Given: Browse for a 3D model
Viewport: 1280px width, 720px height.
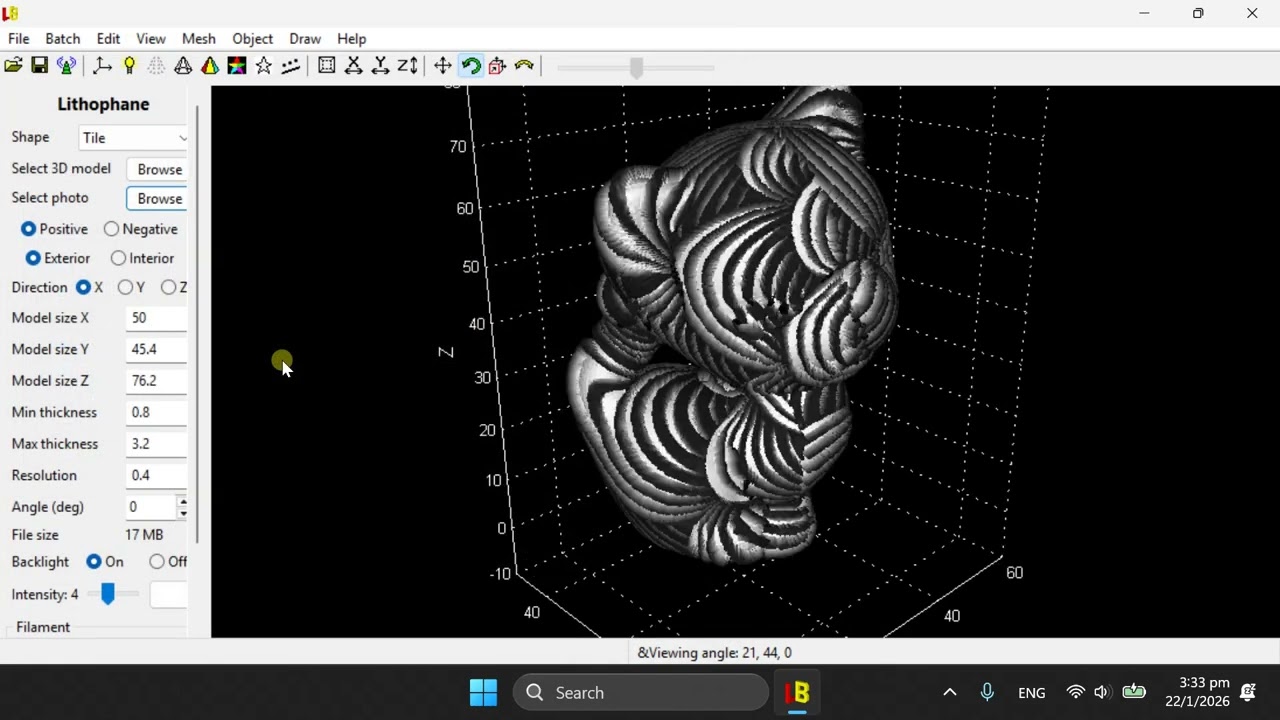Looking at the screenshot, I should pos(158,169).
